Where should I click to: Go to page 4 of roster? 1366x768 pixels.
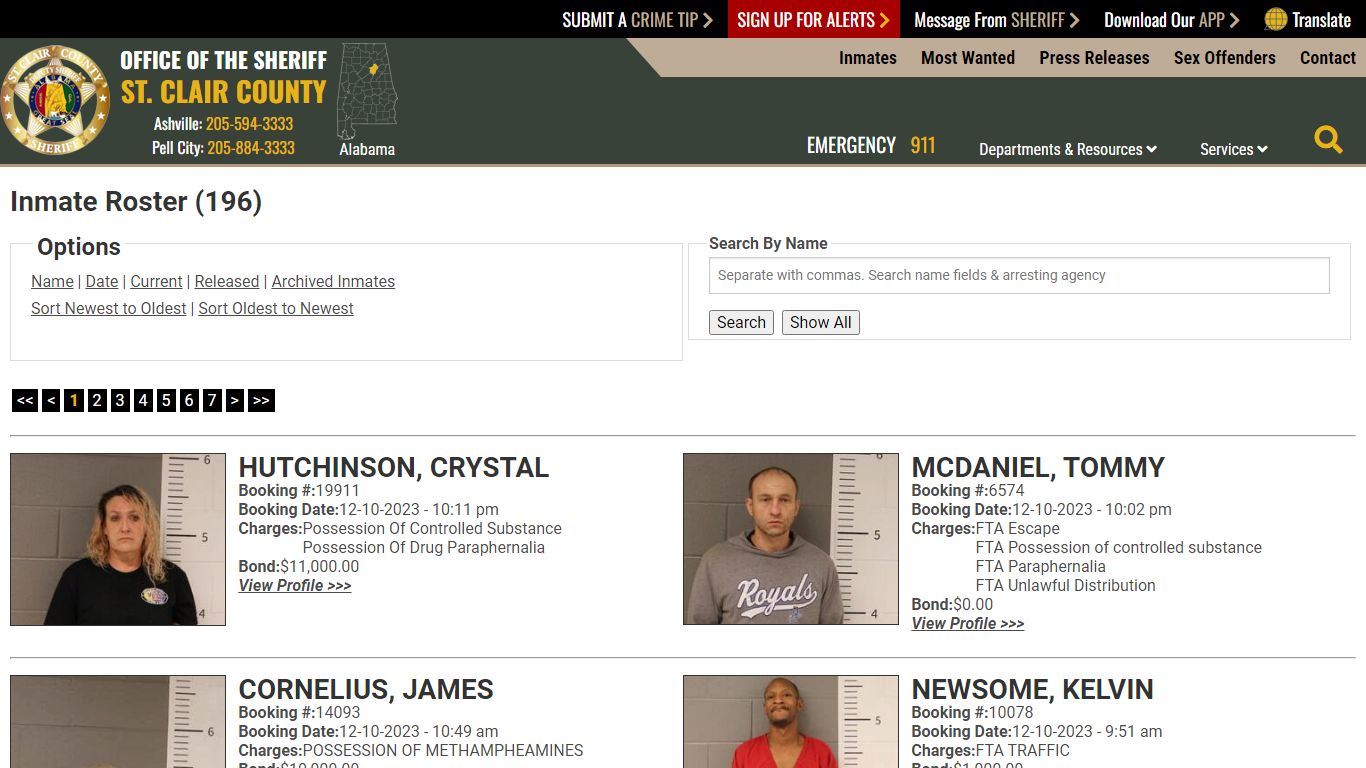click(x=143, y=401)
